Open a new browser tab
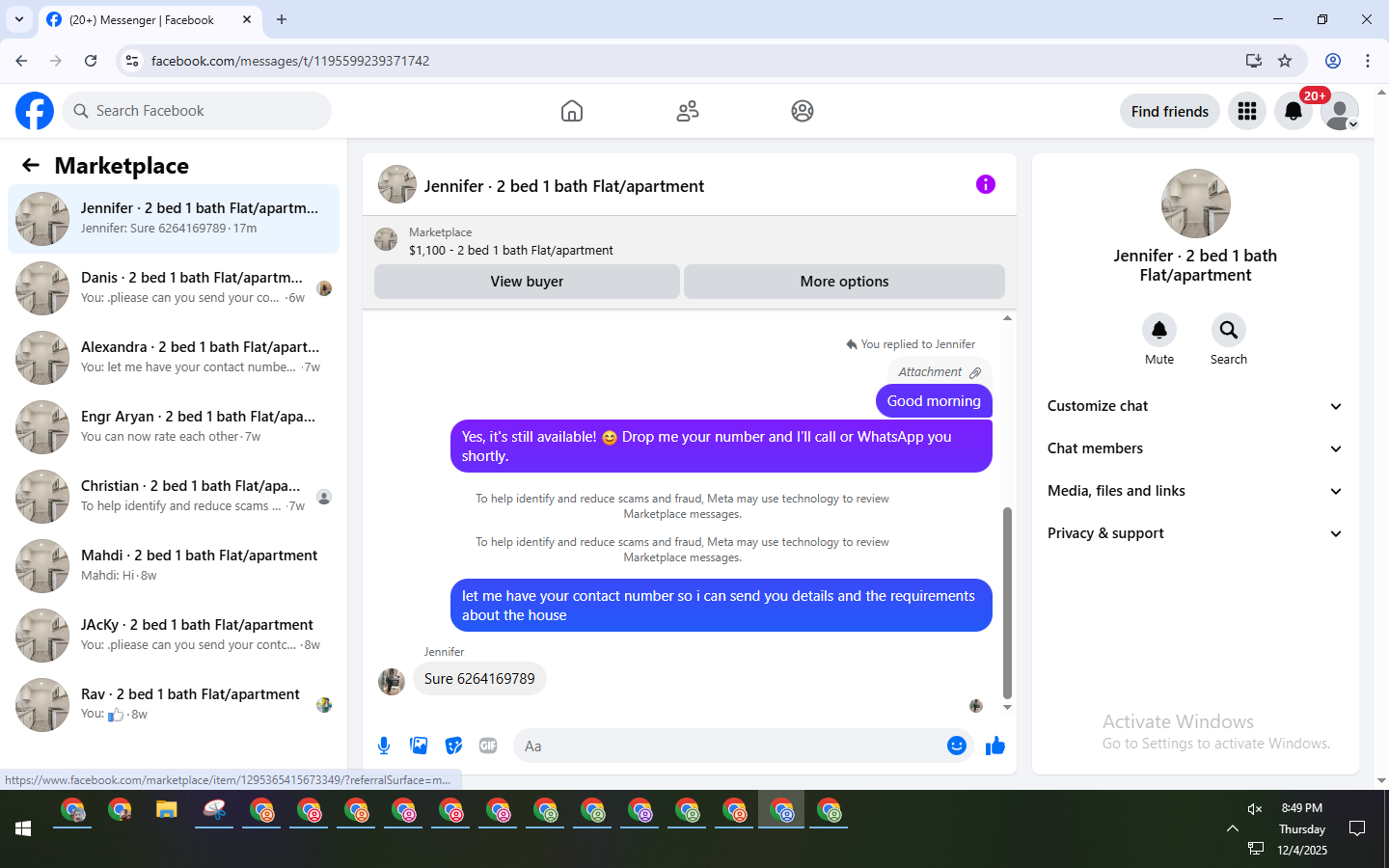1389x868 pixels. pos(282,19)
